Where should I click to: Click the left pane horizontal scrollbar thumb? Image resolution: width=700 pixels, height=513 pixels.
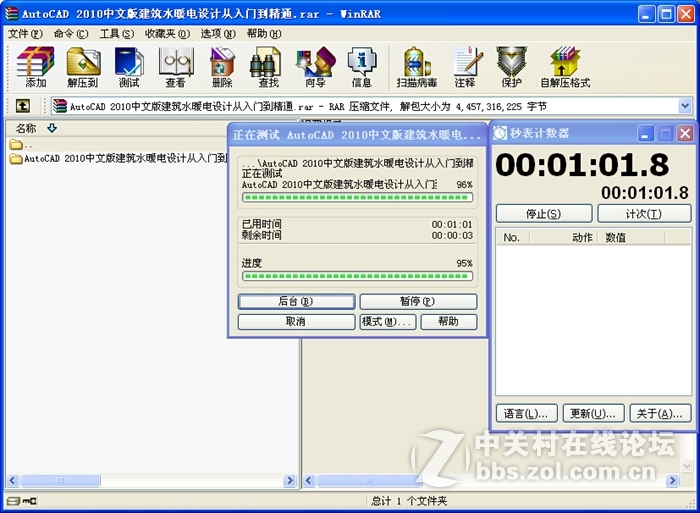[x=60, y=480]
